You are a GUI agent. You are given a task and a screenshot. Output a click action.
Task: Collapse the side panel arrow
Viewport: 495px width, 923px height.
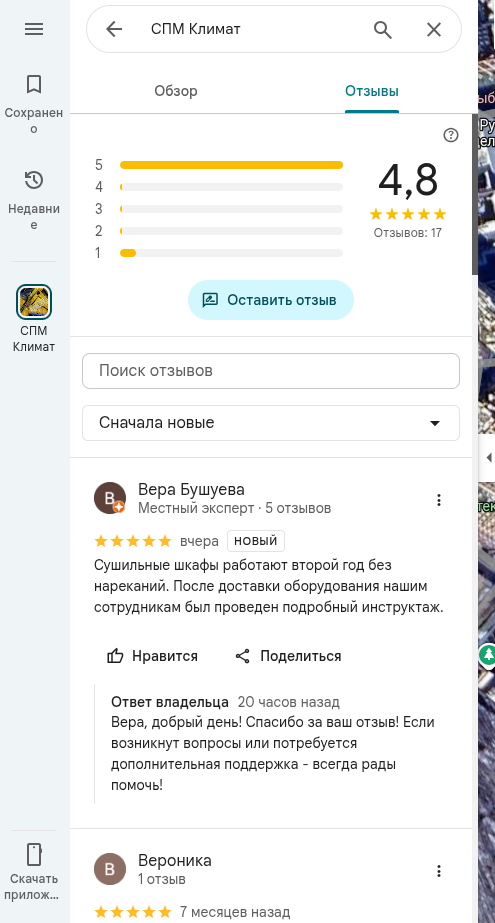tap(488, 457)
